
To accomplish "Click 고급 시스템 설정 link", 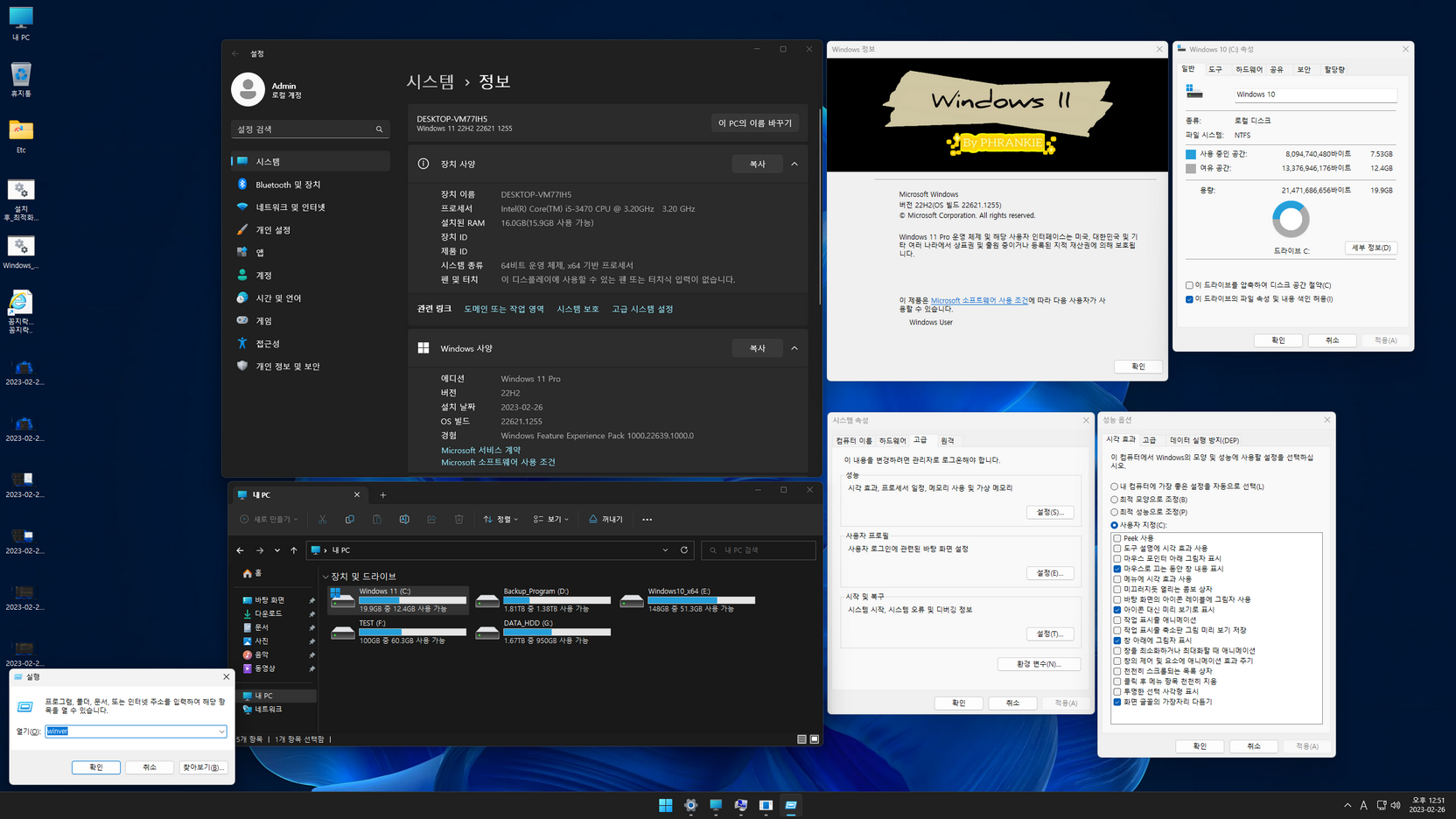I will [642, 309].
